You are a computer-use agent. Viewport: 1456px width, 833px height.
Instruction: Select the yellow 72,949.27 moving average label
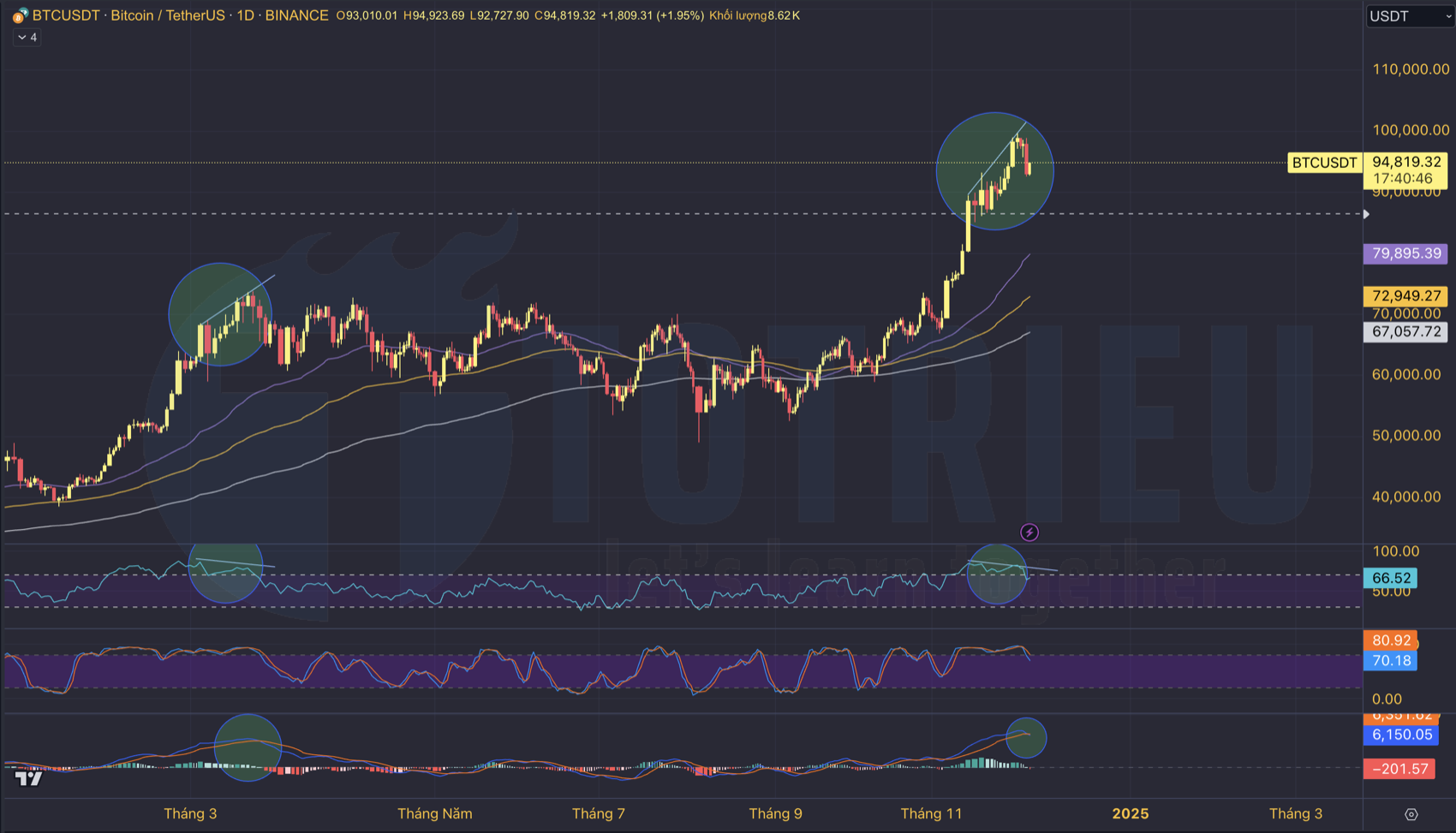coord(1406,296)
